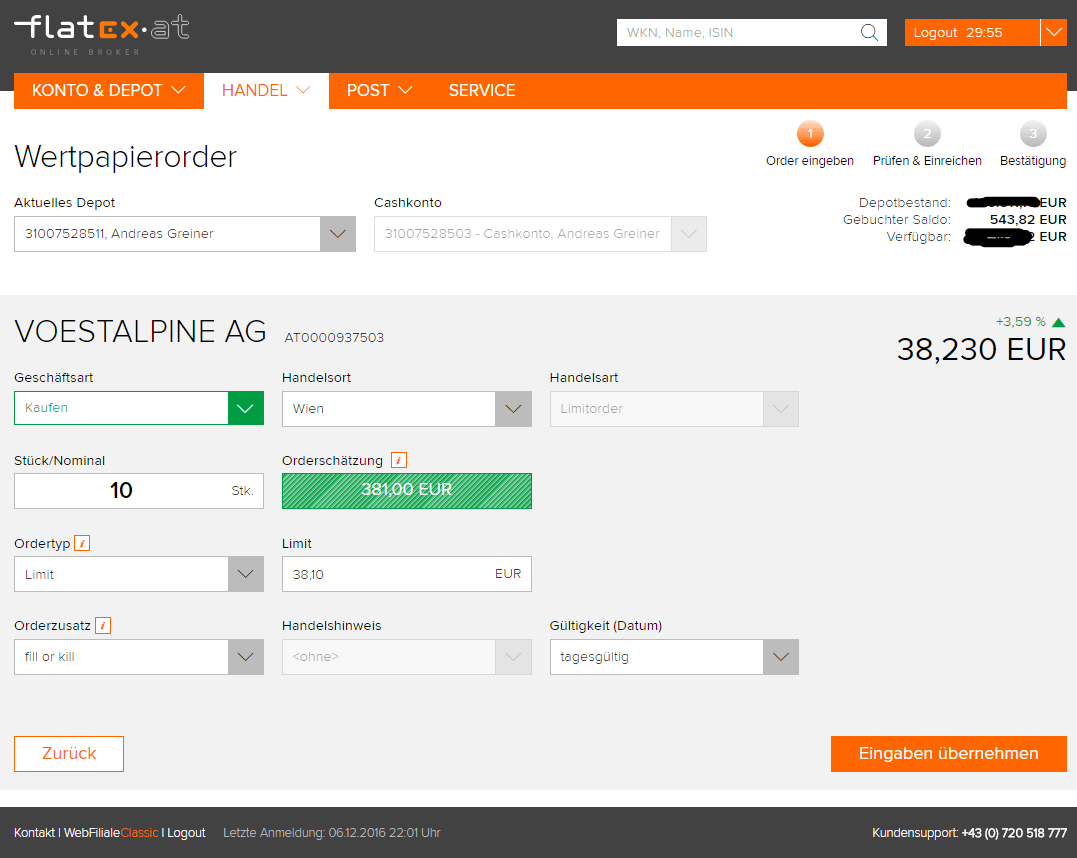Open the HANDEL menu
This screenshot has height=858, width=1077.
(x=266, y=91)
